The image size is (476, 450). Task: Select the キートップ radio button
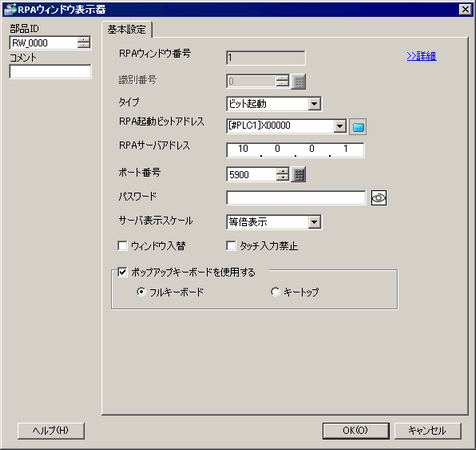(x=275, y=292)
